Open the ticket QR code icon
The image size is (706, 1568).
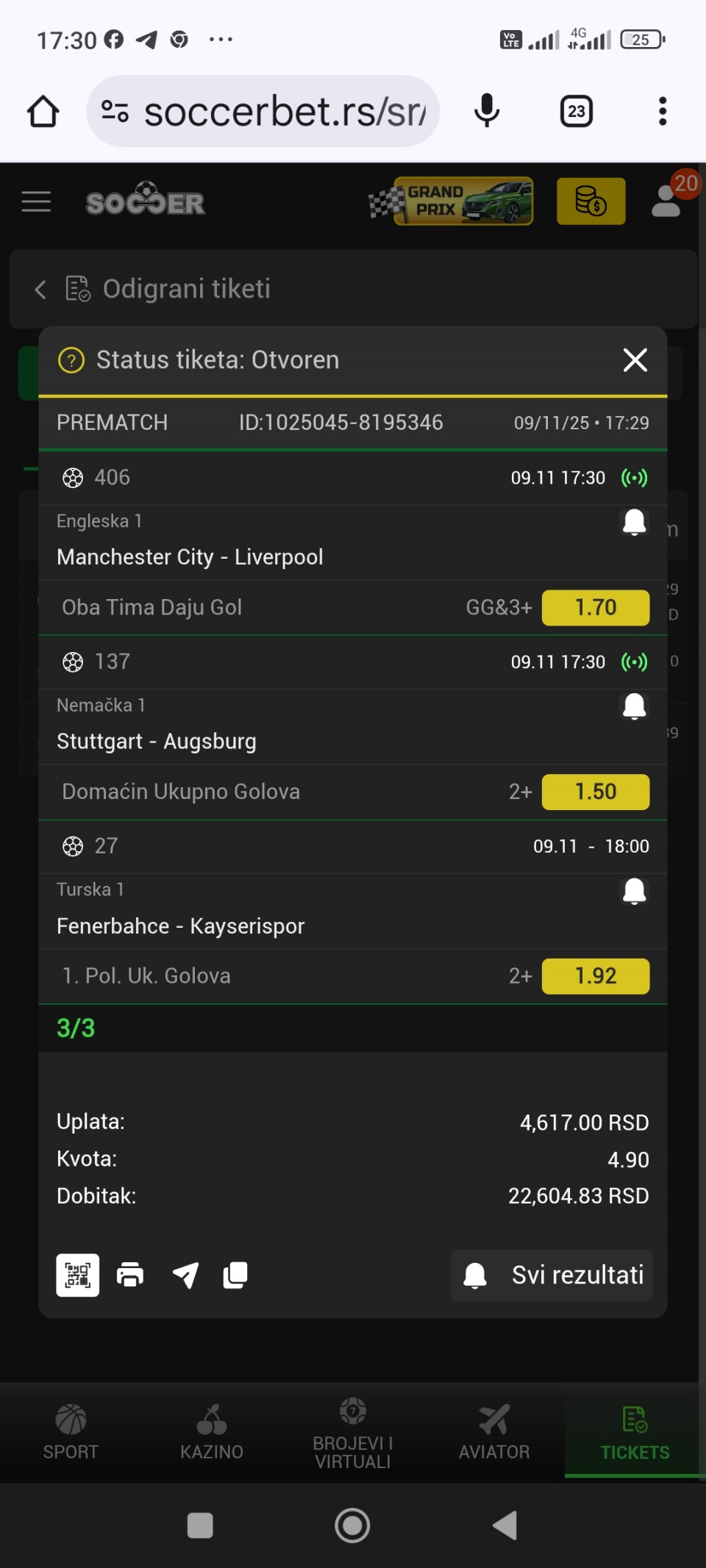pyautogui.click(x=77, y=1275)
